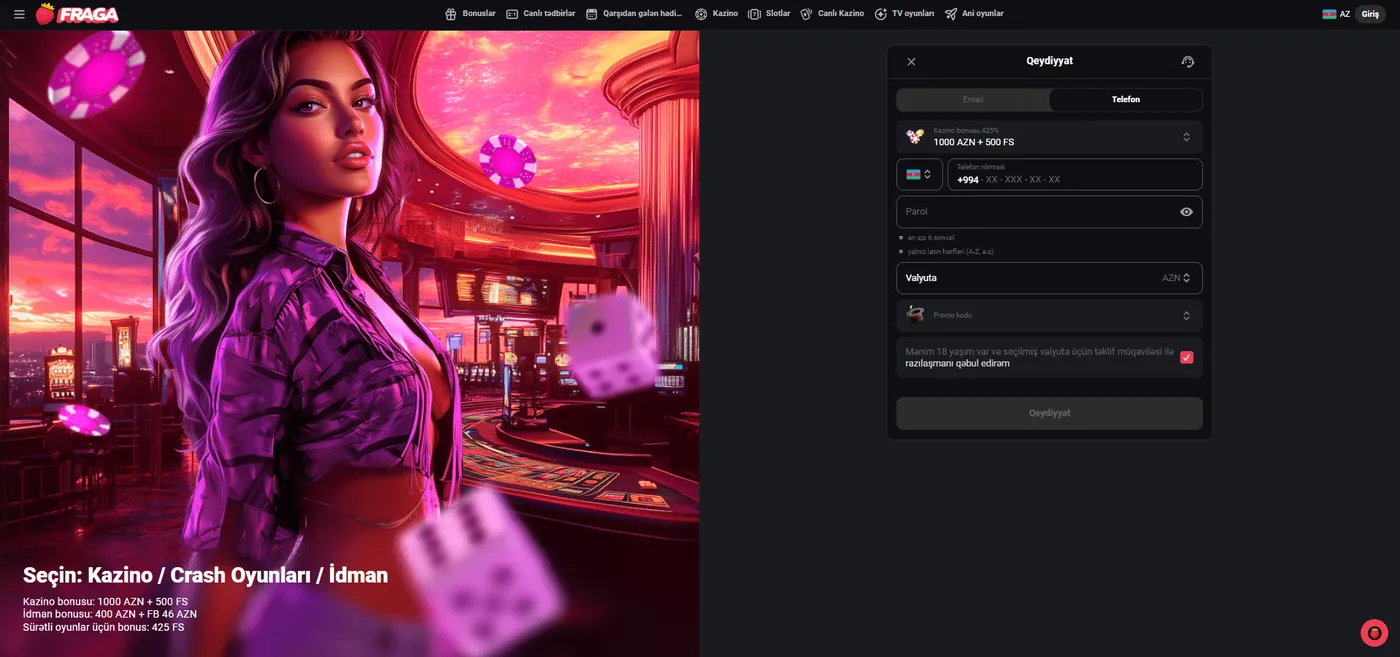Go to Slotlar section
This screenshot has width=1400, height=657.
[x=769, y=14]
